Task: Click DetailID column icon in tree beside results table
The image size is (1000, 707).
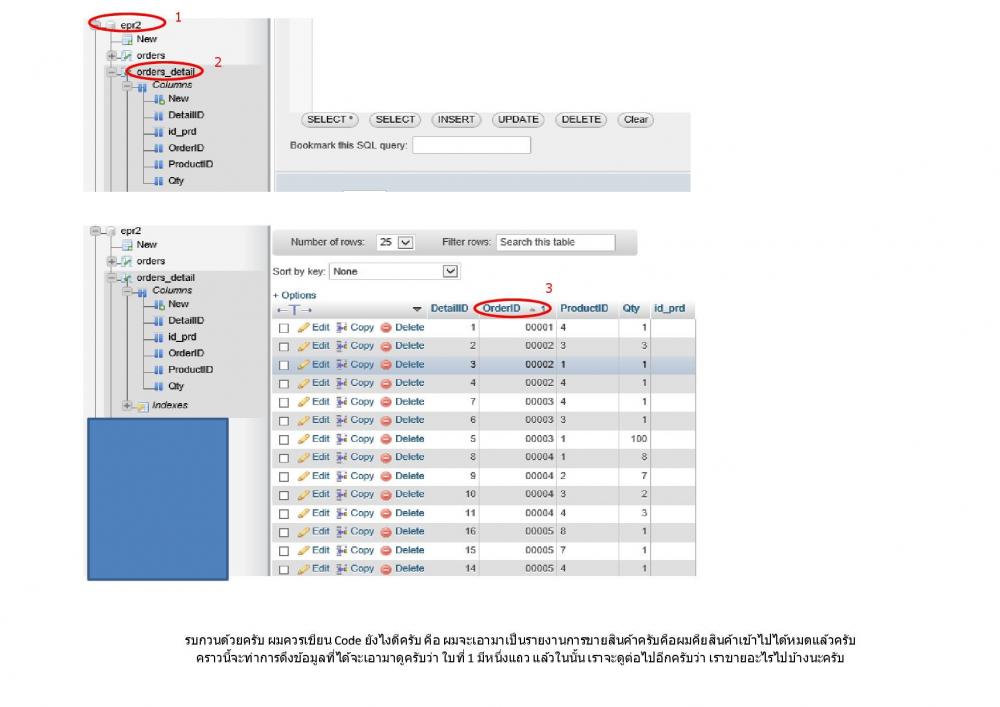Action: pos(158,321)
